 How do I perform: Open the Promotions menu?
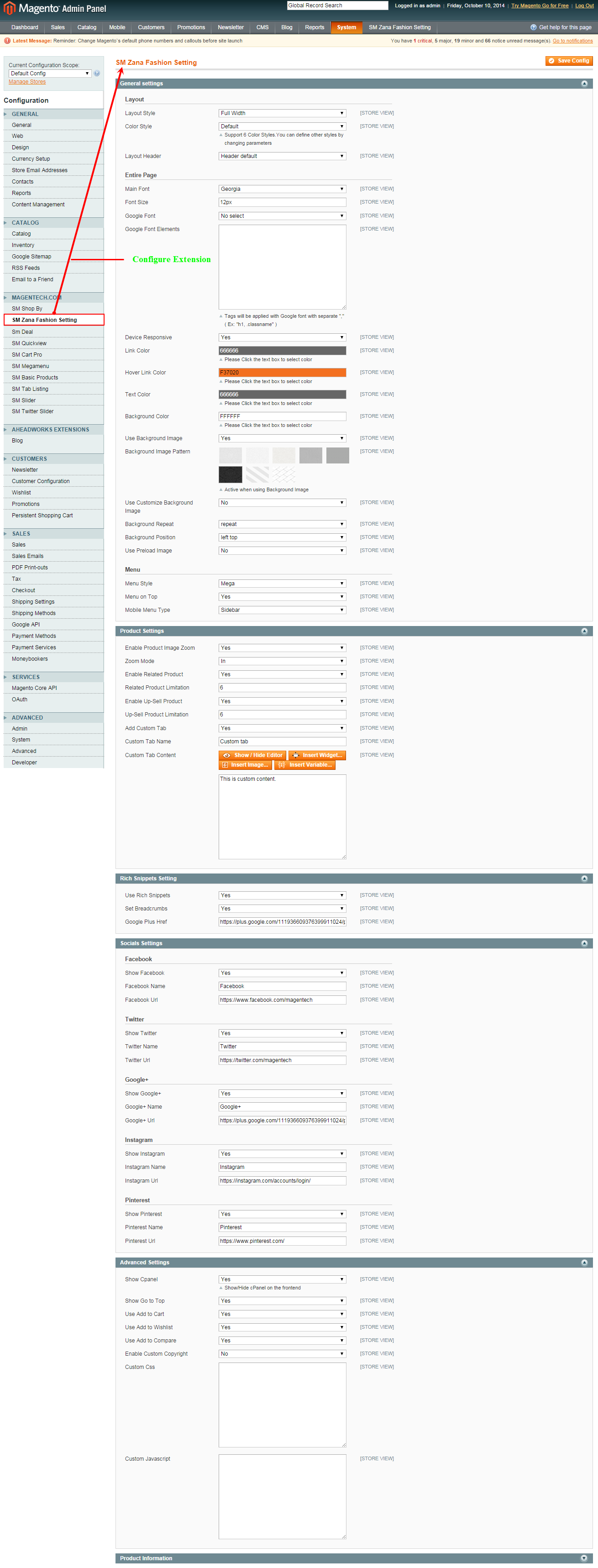pos(191,27)
